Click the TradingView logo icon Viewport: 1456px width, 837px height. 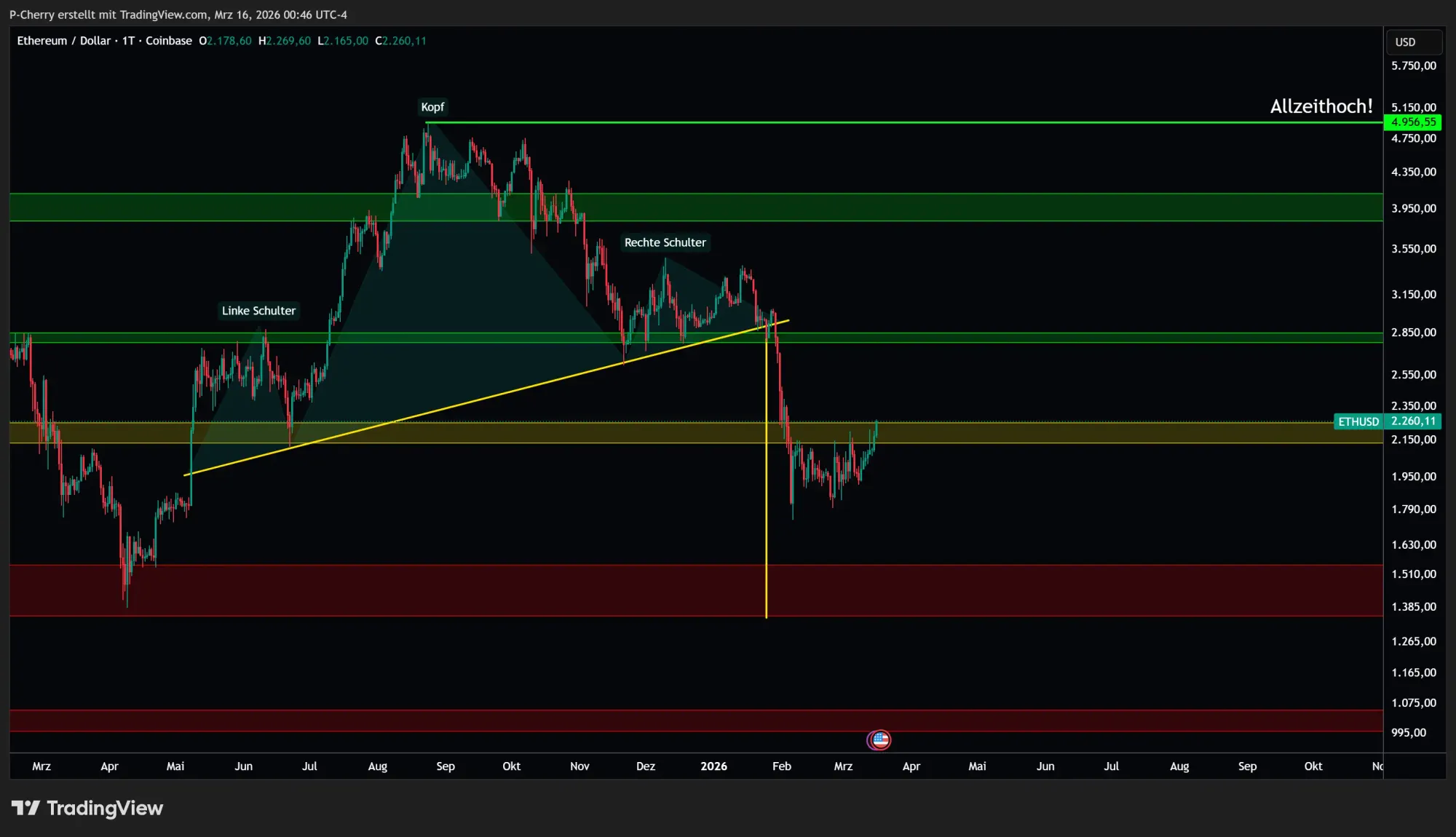click(25, 808)
